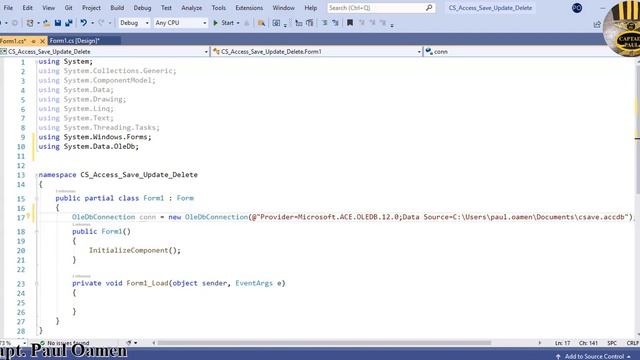Open the Window menu
This screenshot has width=640, height=360.
tap(283, 8)
